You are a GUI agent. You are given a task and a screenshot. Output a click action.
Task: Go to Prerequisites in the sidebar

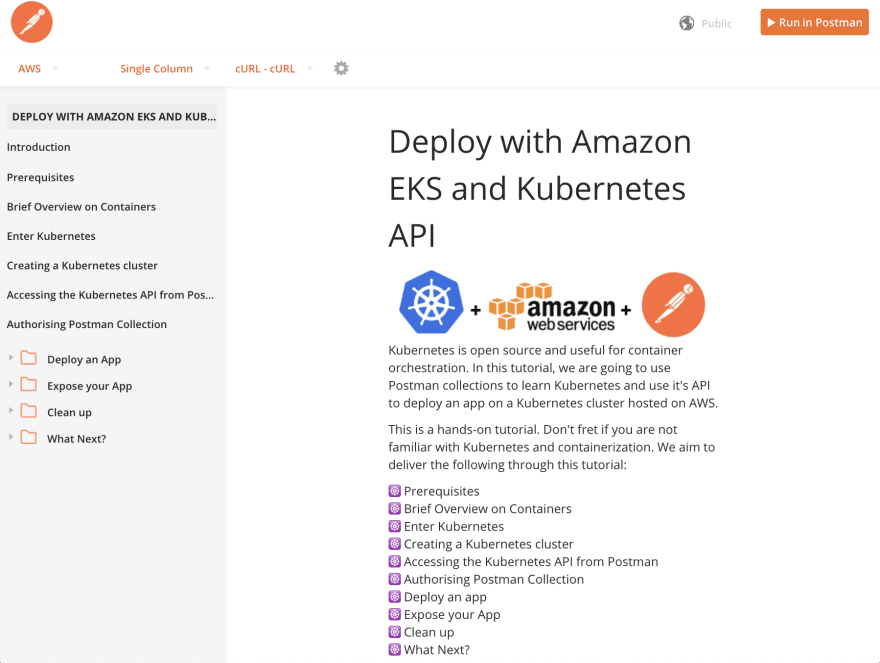pyautogui.click(x=40, y=177)
